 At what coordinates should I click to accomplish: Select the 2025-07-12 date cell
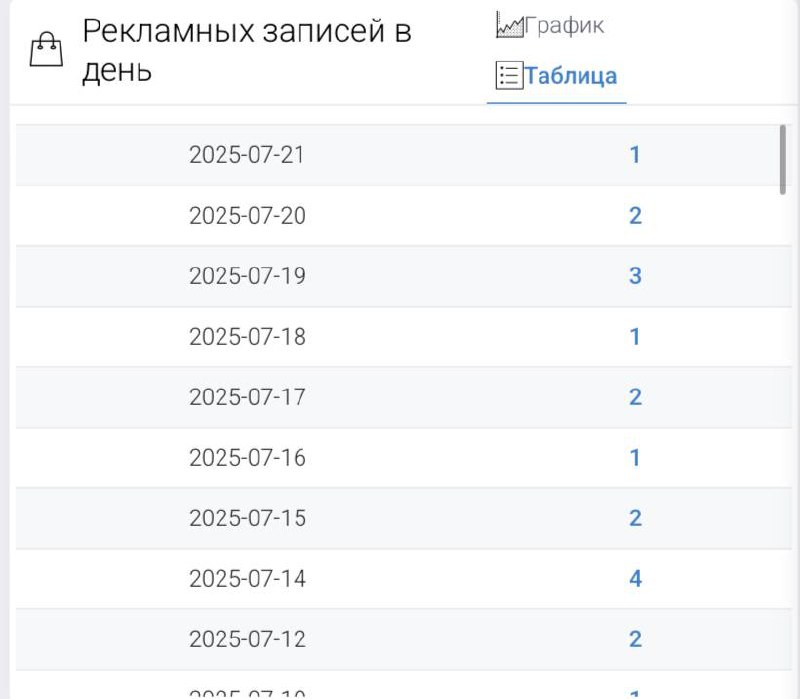[247, 639]
